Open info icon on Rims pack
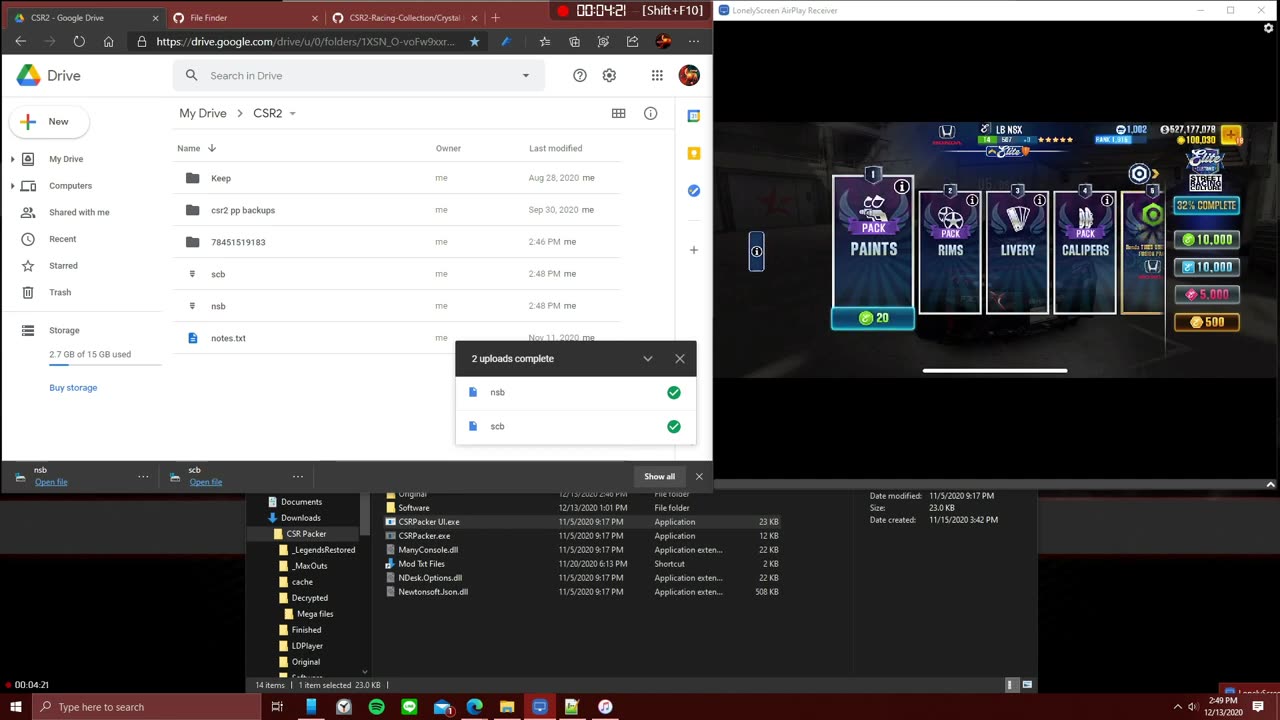1280x720 pixels. click(x=972, y=200)
